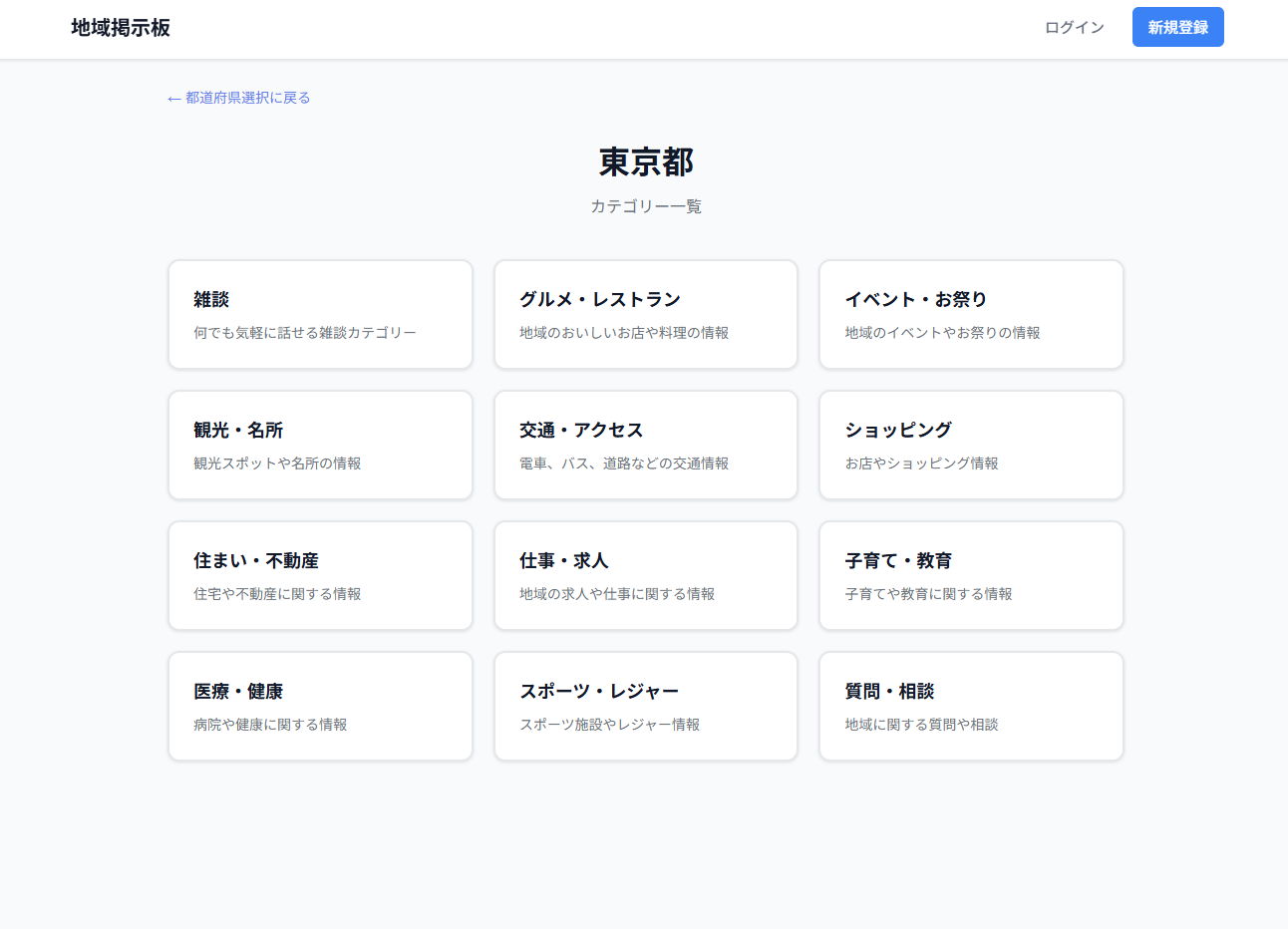Open スポーツ・レジャー category
Screen dimensions: 1288x929
click(645, 706)
